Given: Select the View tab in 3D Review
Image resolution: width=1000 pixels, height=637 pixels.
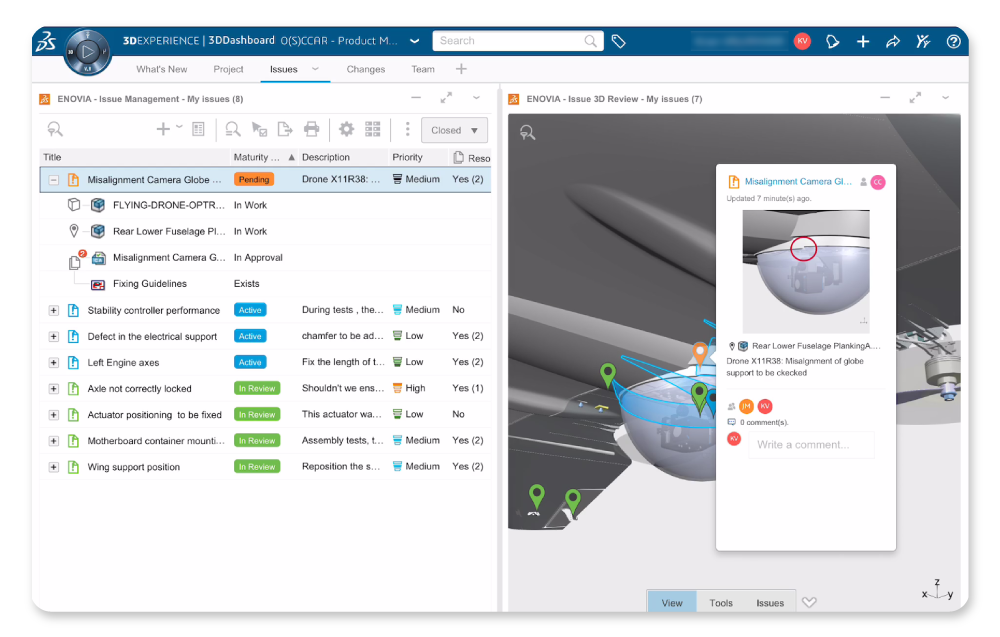Looking at the screenshot, I should (x=672, y=603).
